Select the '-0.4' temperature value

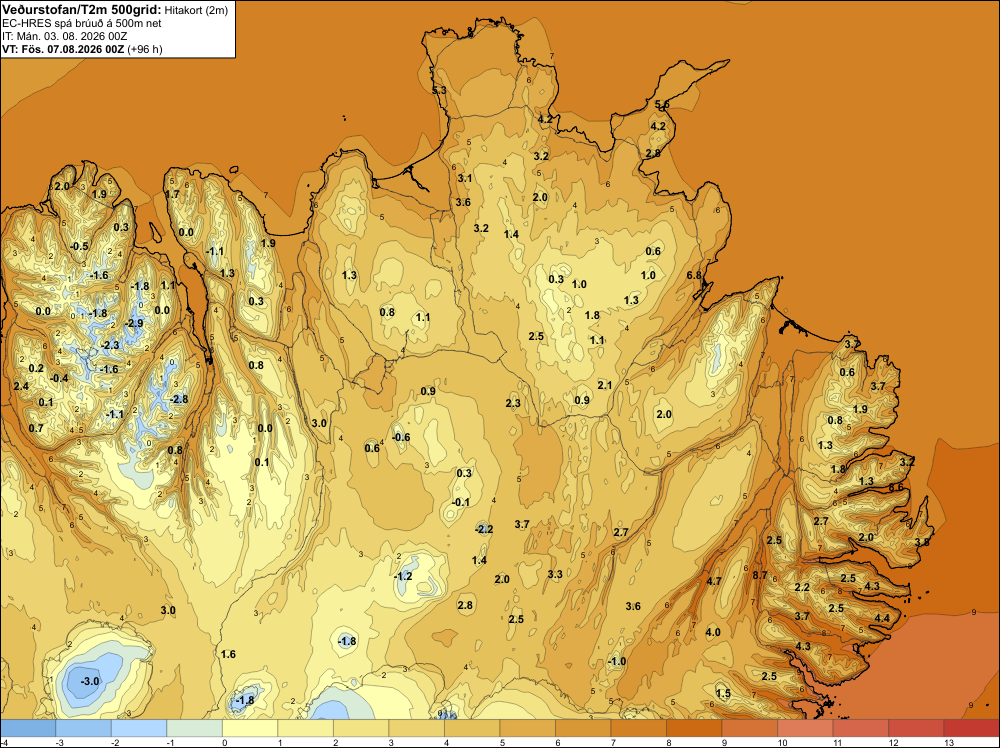point(59,379)
